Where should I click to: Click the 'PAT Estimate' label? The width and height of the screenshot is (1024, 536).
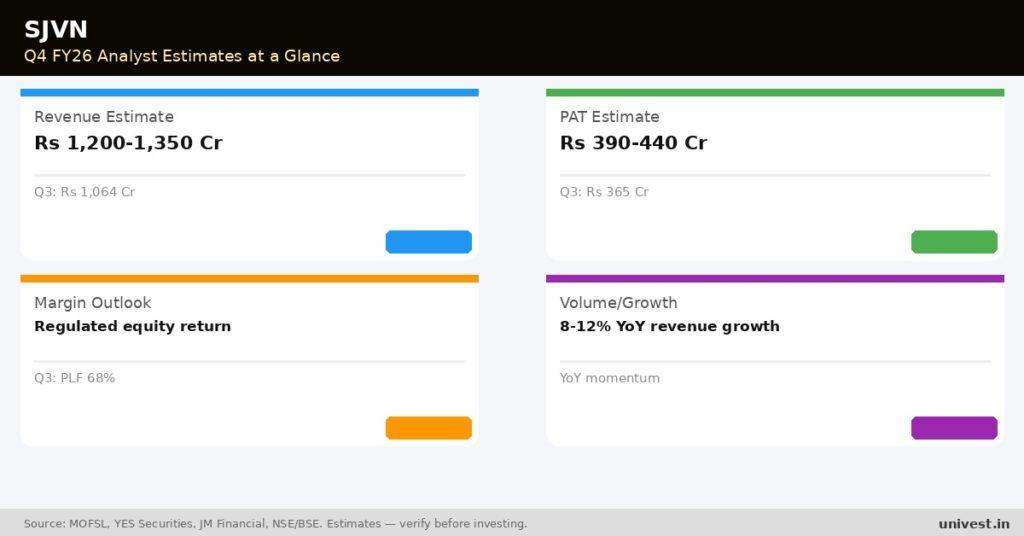(x=609, y=117)
